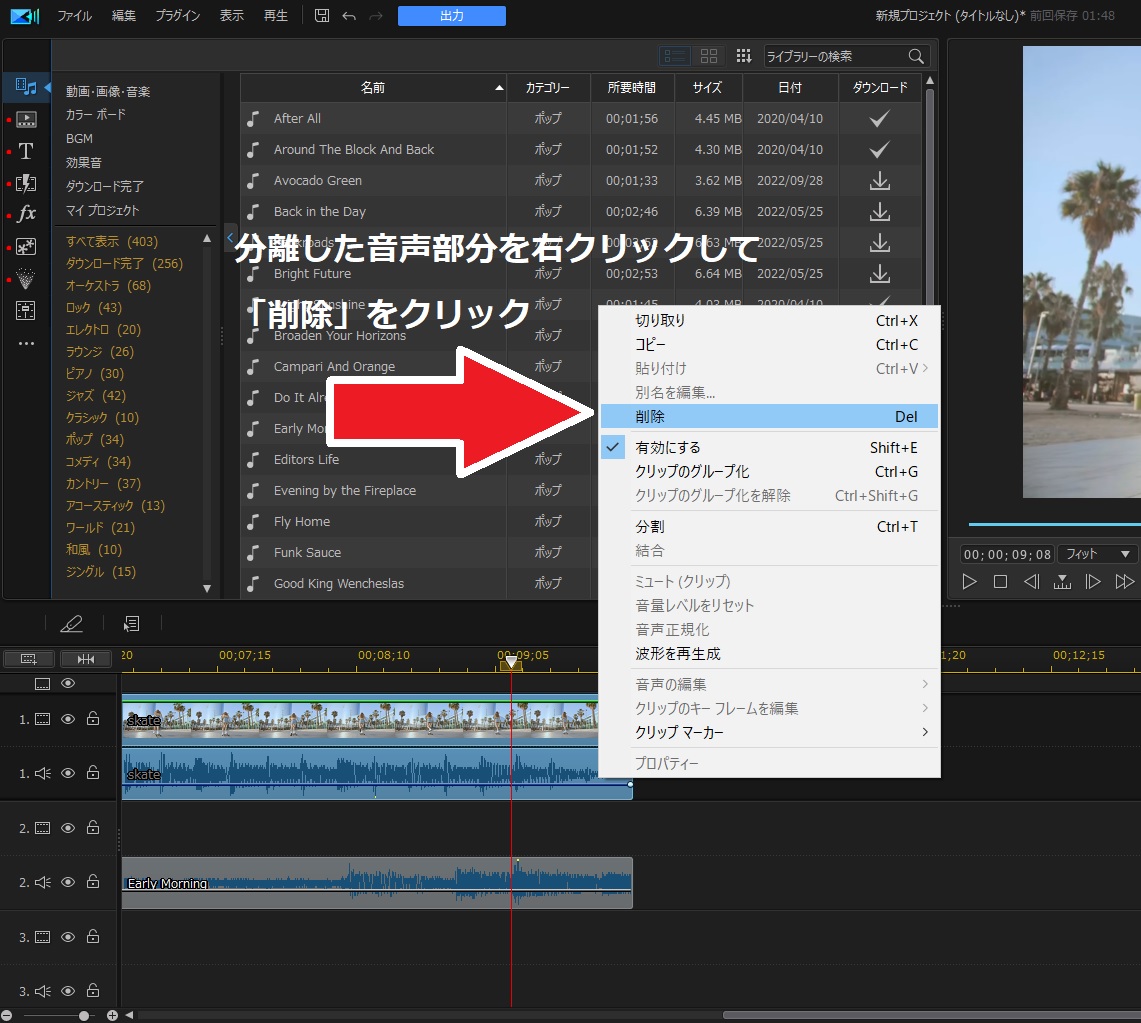Screen dimensions: 1141x1023
Task: Click the 出力 button
Action: coord(451,16)
